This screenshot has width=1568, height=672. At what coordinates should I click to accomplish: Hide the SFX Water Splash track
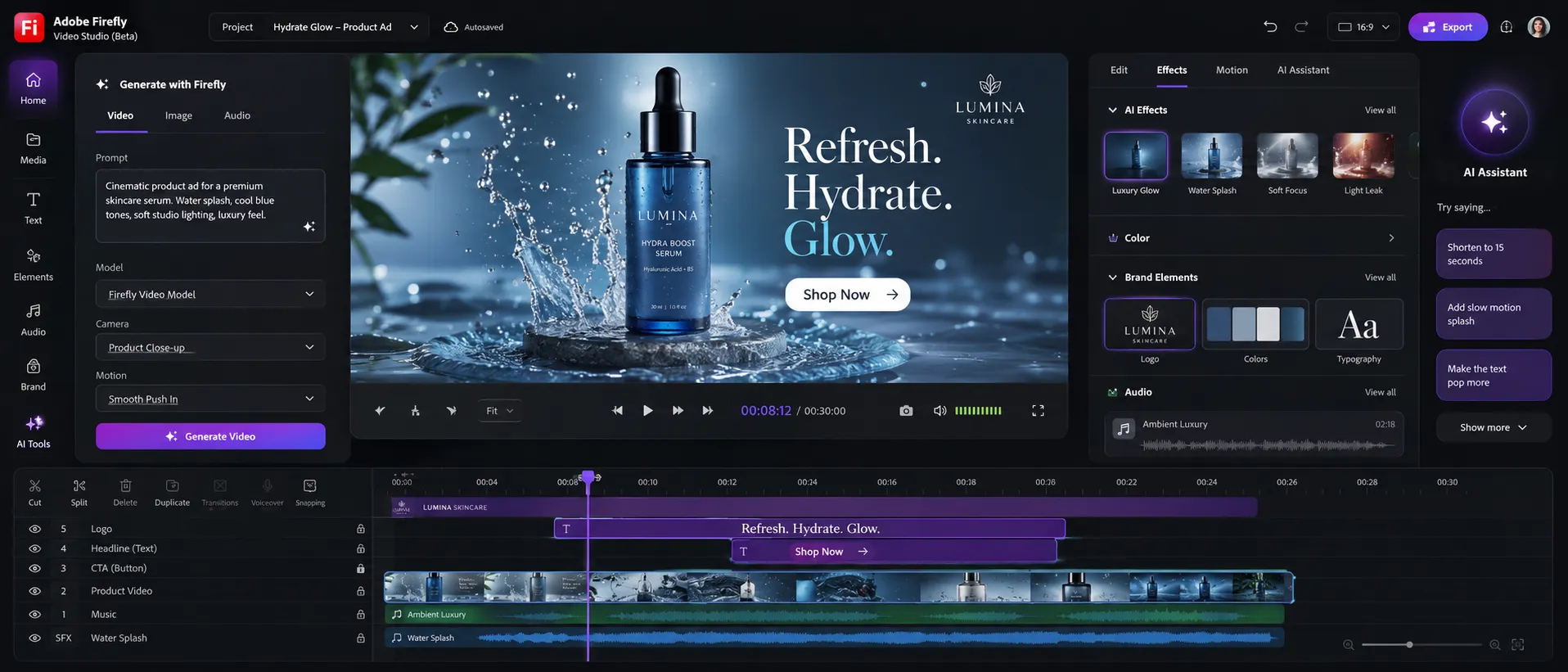(x=34, y=638)
